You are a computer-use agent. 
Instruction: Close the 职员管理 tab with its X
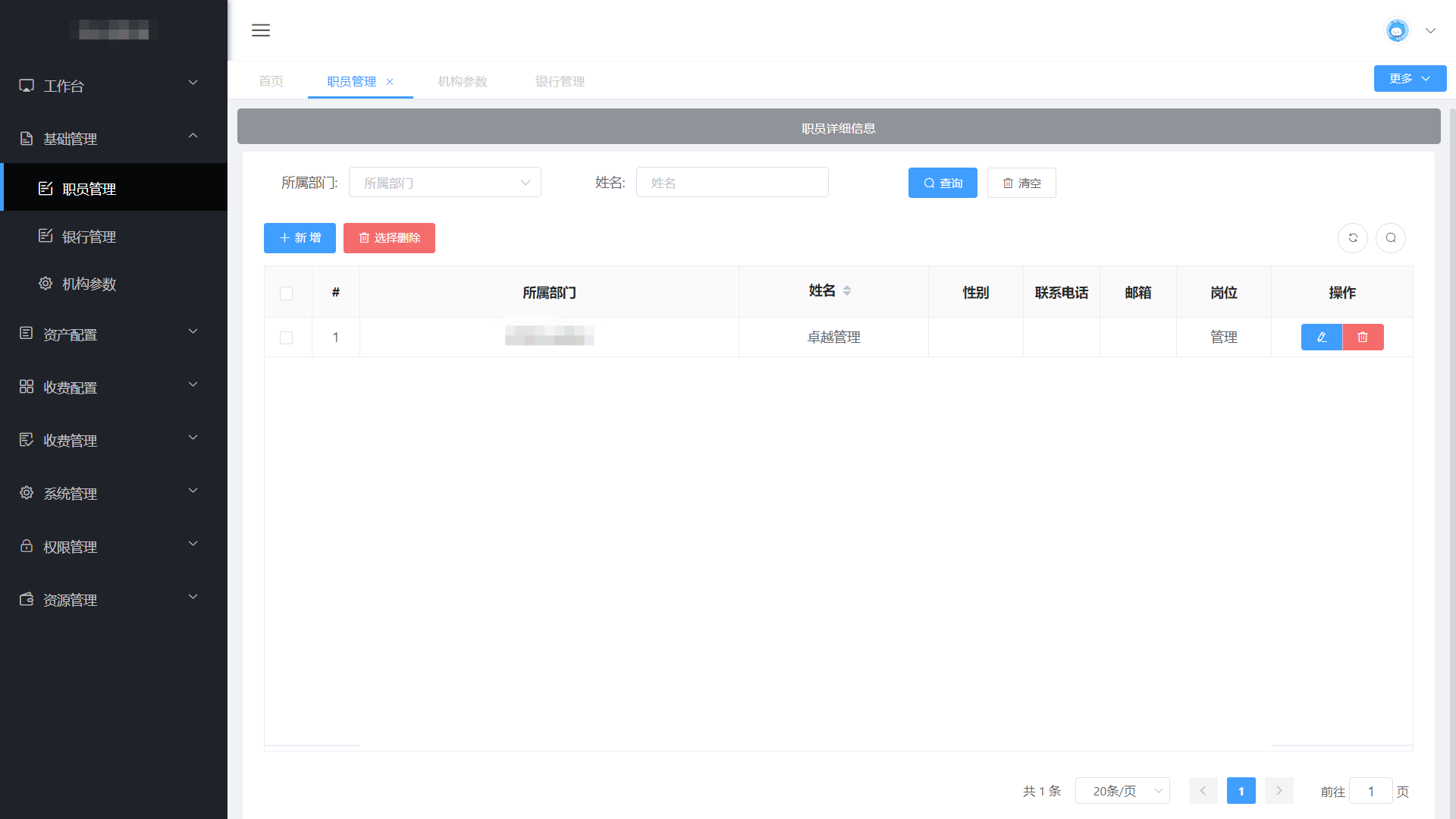390,82
